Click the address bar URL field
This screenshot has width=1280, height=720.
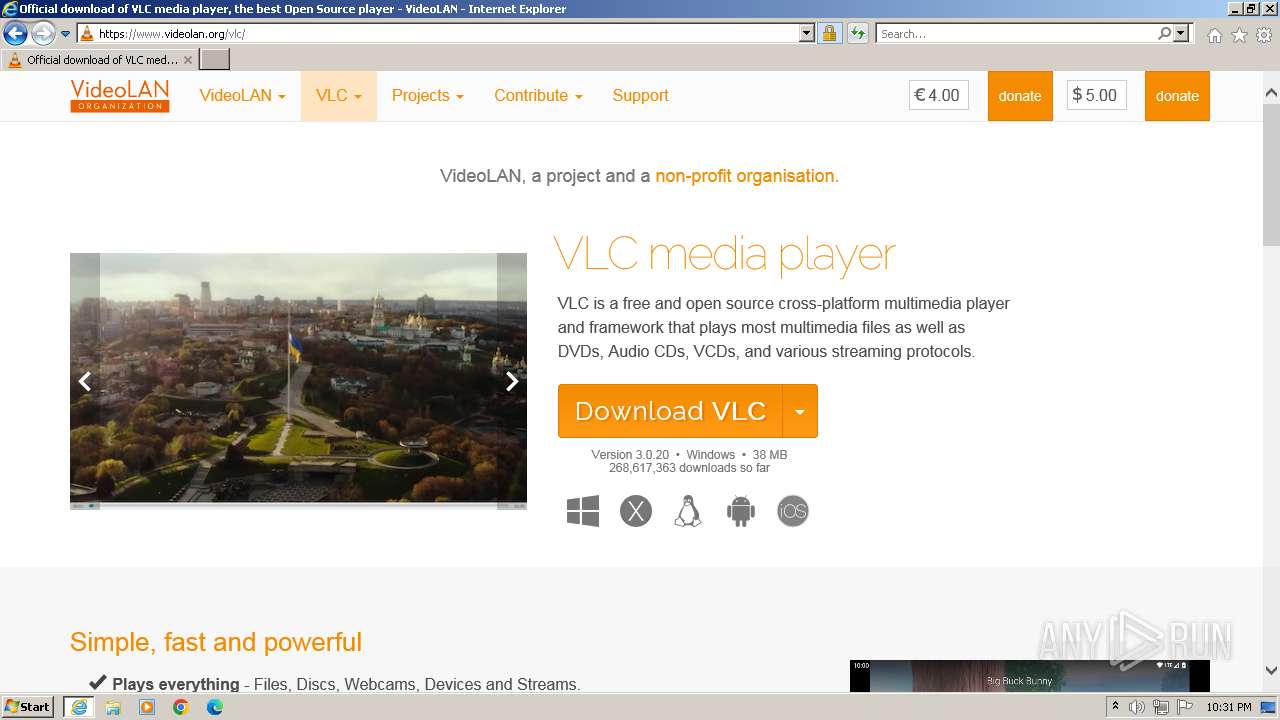tap(438, 33)
